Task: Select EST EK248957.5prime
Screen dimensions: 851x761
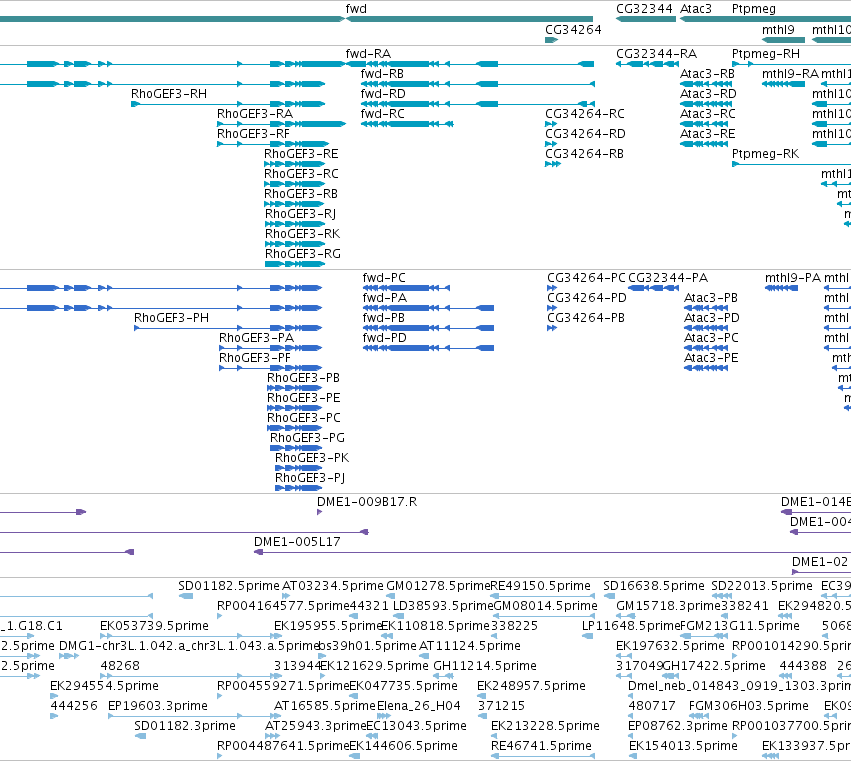Action: (x=482, y=697)
